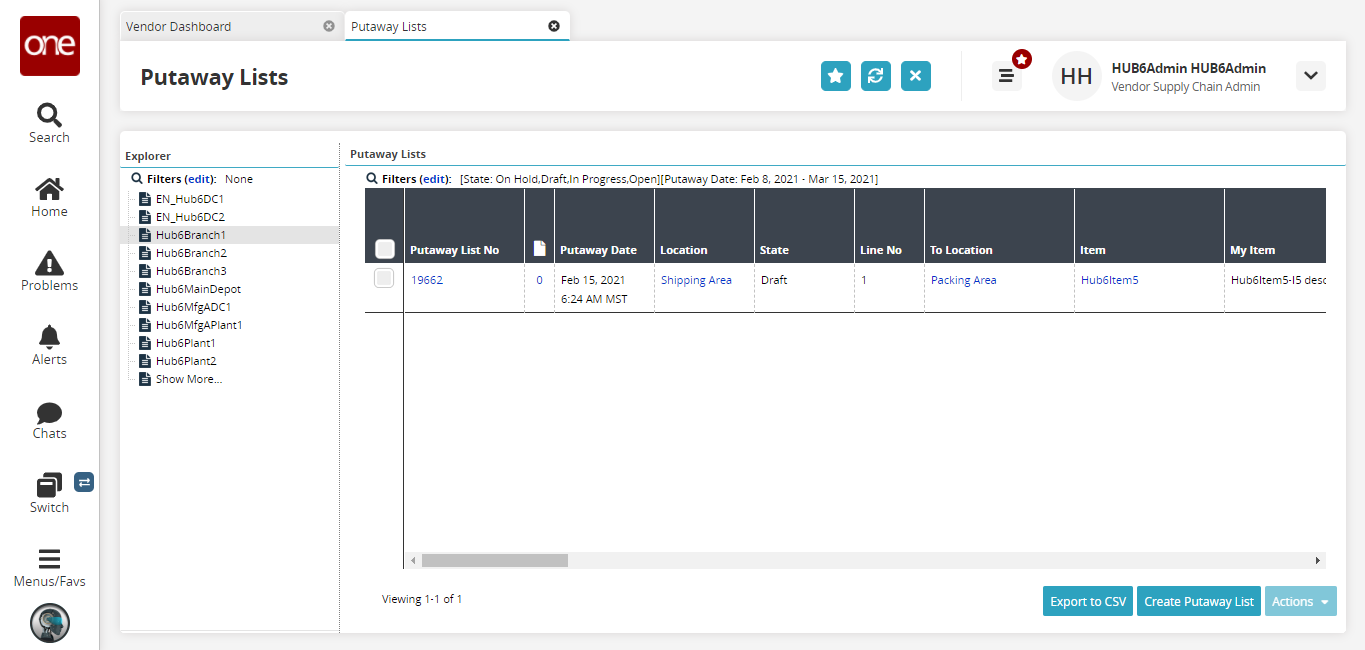The width and height of the screenshot is (1365, 650).
Task: Click the horizontal scrollbar of the table
Action: tap(494, 561)
